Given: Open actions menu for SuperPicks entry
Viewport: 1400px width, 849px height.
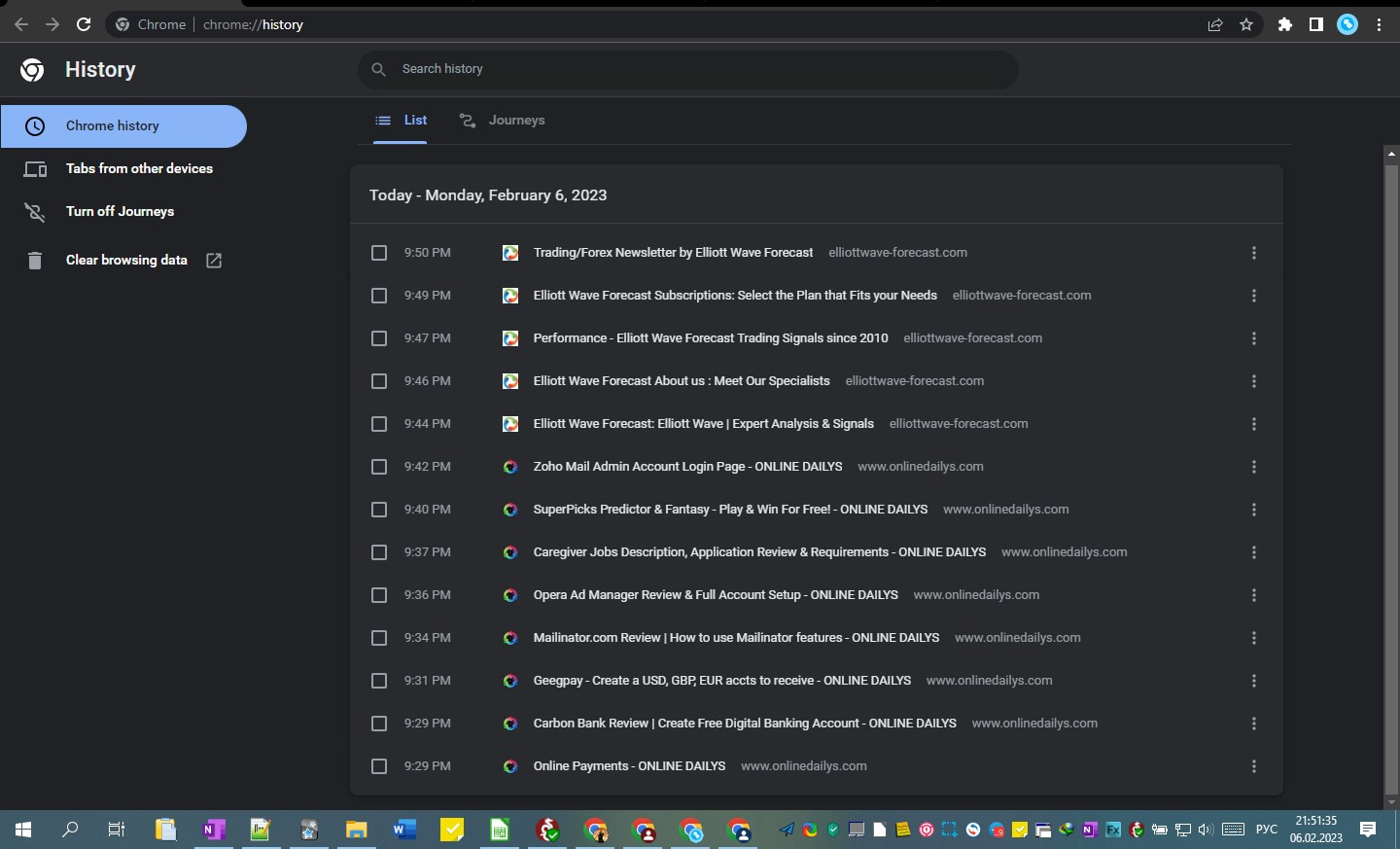Looking at the screenshot, I should tap(1254, 510).
